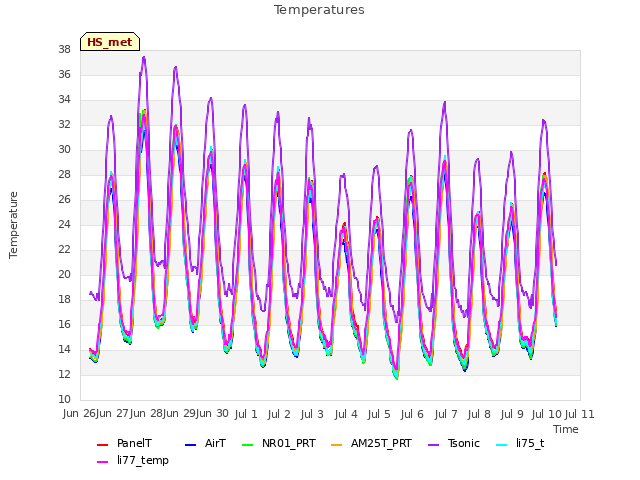Click the 30 y-axis tick label
Viewport: 640px width, 480px height.
[64, 150]
